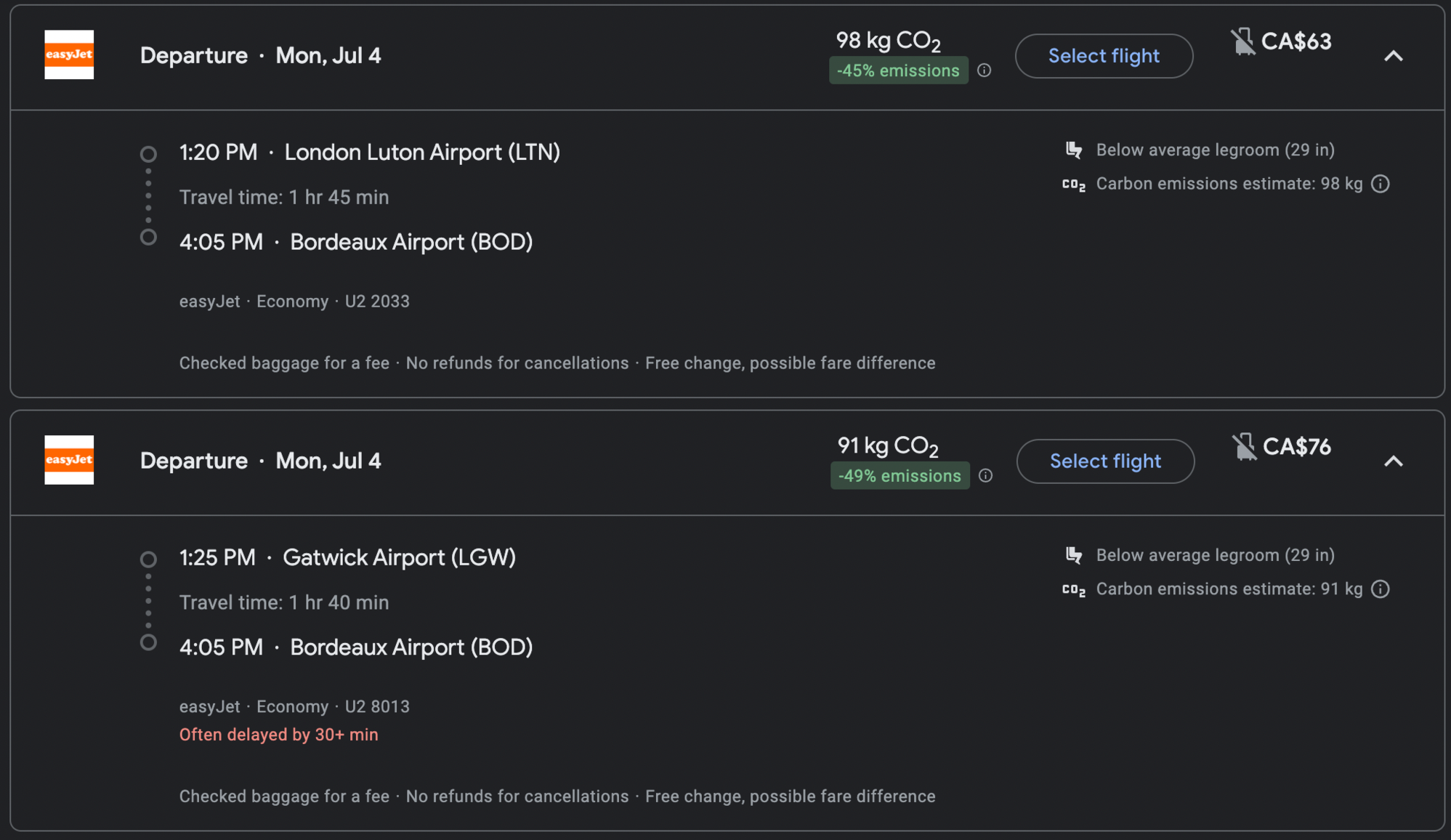The image size is (1451, 840).
Task: Select the CA$63 flight from London Luton
Action: [1104, 56]
